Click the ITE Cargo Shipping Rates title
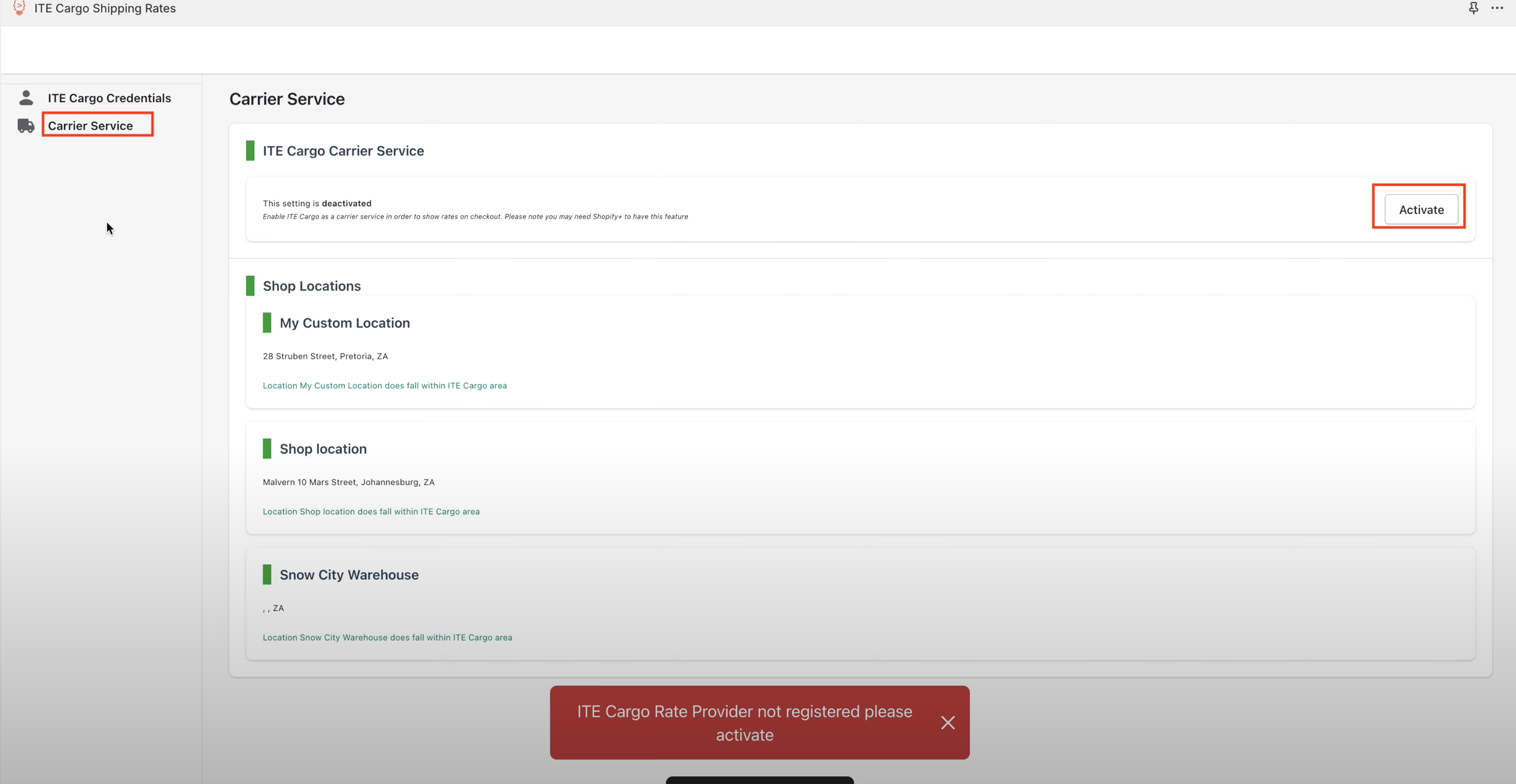 (x=105, y=8)
